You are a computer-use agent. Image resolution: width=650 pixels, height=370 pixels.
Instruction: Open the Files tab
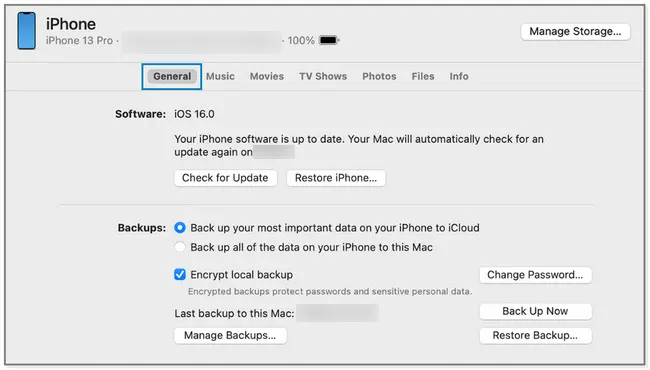pos(423,76)
